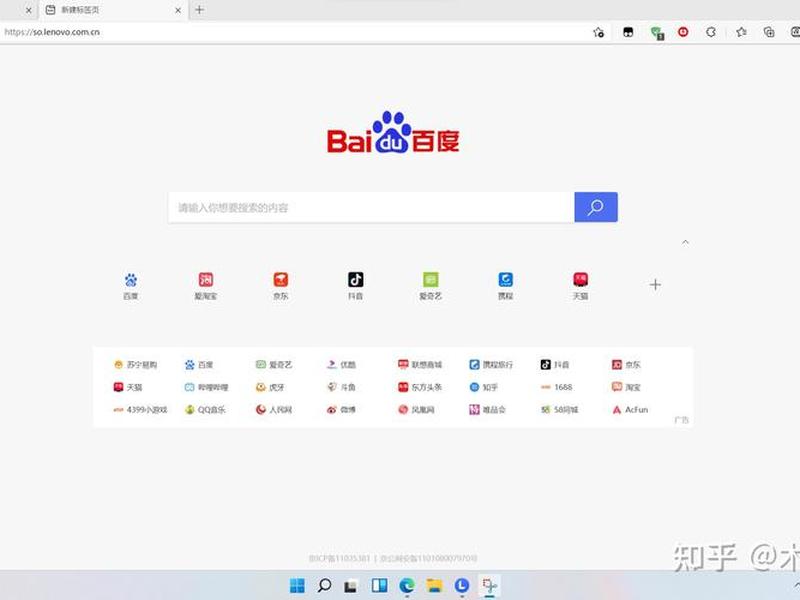The height and width of the screenshot is (600, 800).
Task: Click the blue search magnifier button
Action: click(x=595, y=207)
